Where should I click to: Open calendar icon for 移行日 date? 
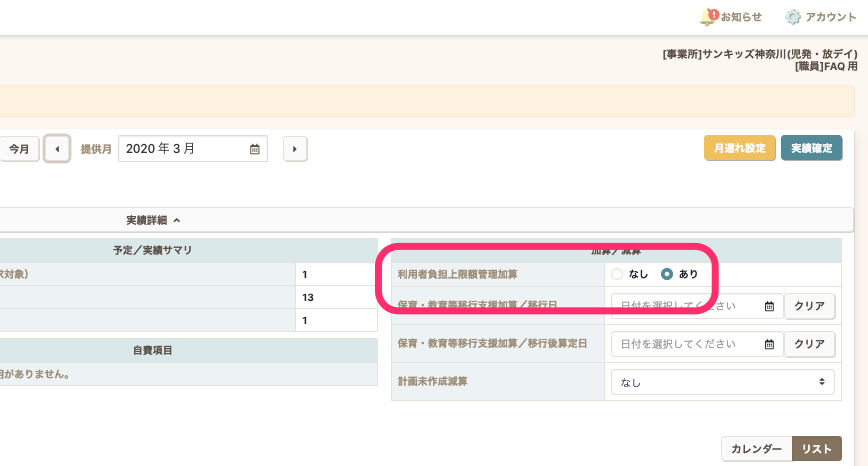click(769, 306)
